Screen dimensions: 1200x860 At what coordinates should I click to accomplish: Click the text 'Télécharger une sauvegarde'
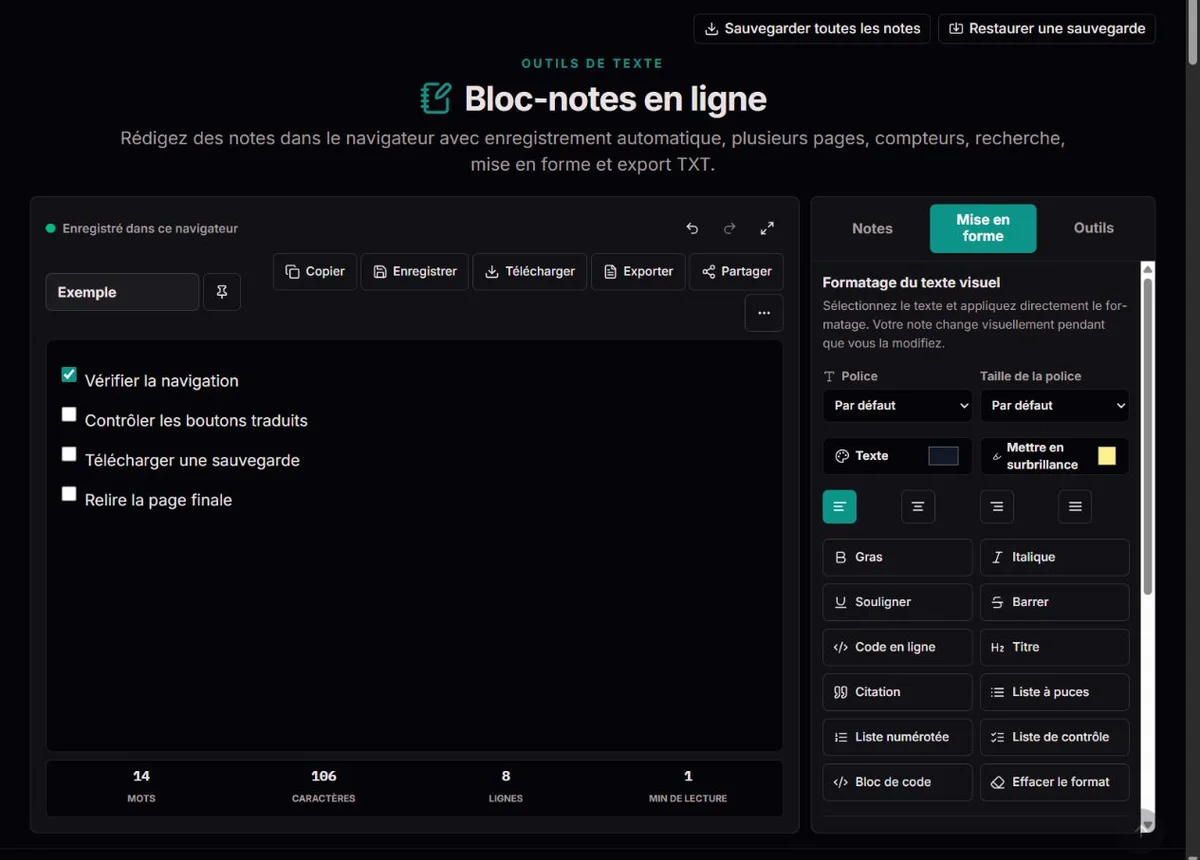(192, 461)
